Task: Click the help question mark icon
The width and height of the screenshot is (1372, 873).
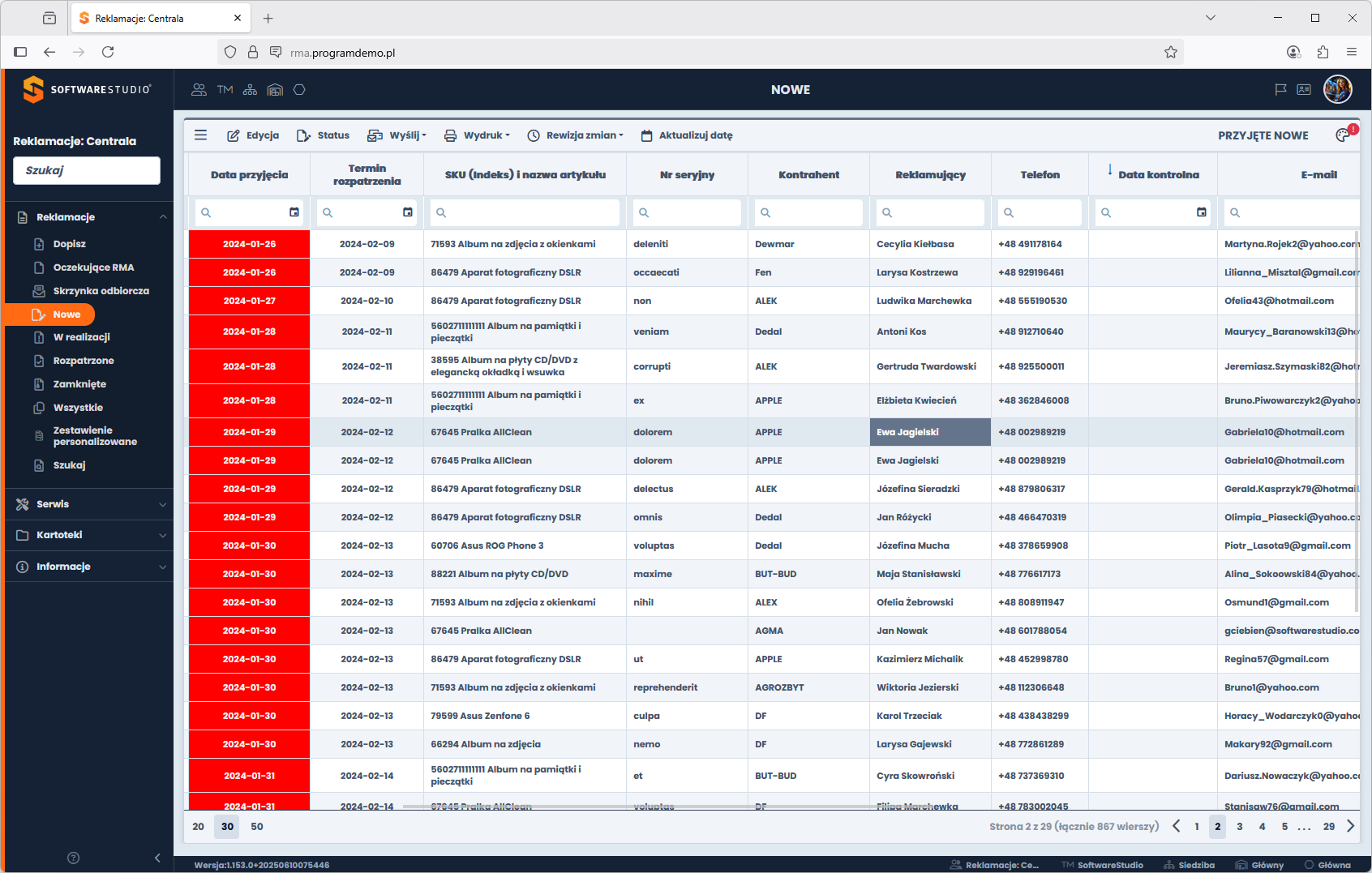Action: (x=73, y=858)
